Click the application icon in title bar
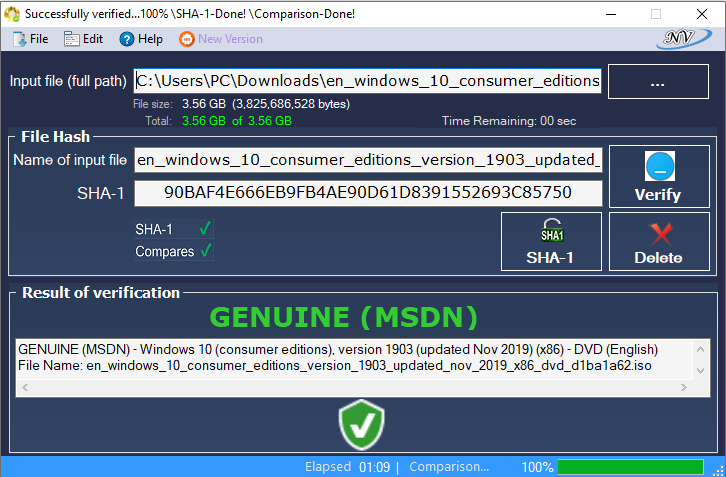Viewport: 726px width, 477px height. (12, 14)
